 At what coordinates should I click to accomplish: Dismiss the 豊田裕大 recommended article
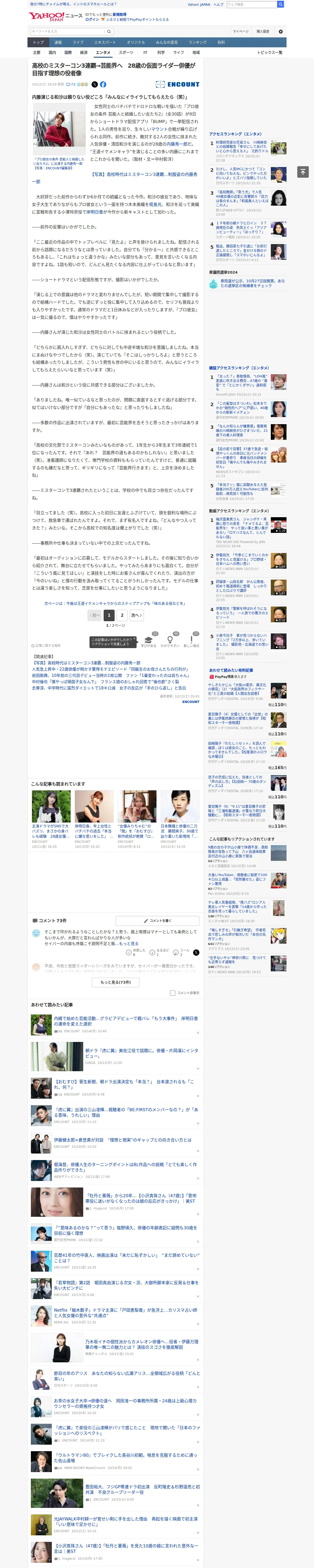pos(198,1506)
